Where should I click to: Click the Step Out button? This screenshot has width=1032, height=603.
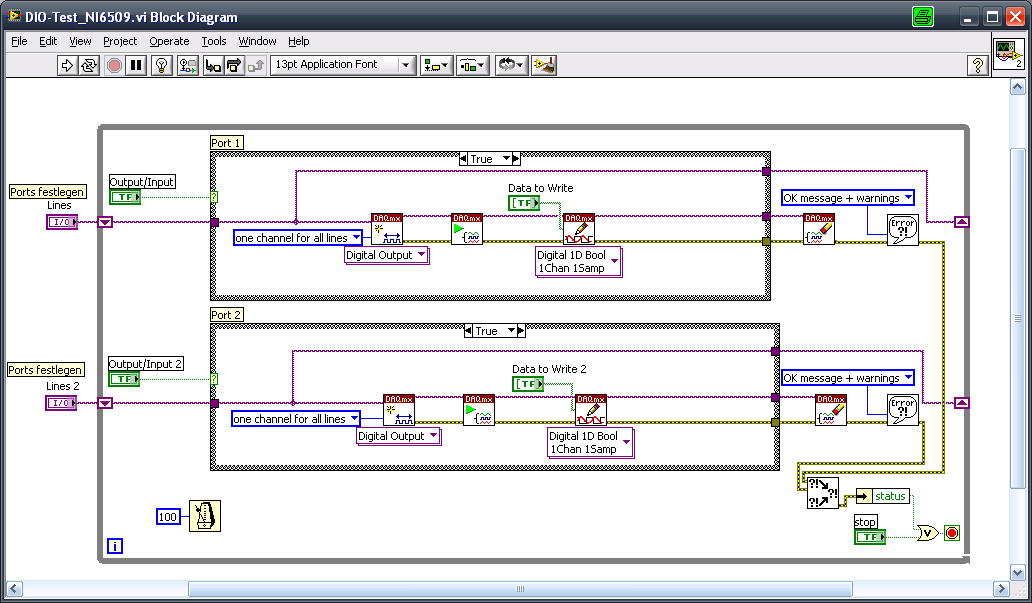(255, 65)
